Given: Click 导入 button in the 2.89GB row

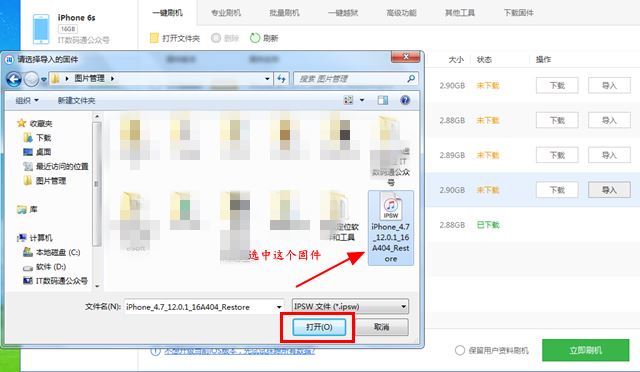Looking at the screenshot, I should 609,155.
